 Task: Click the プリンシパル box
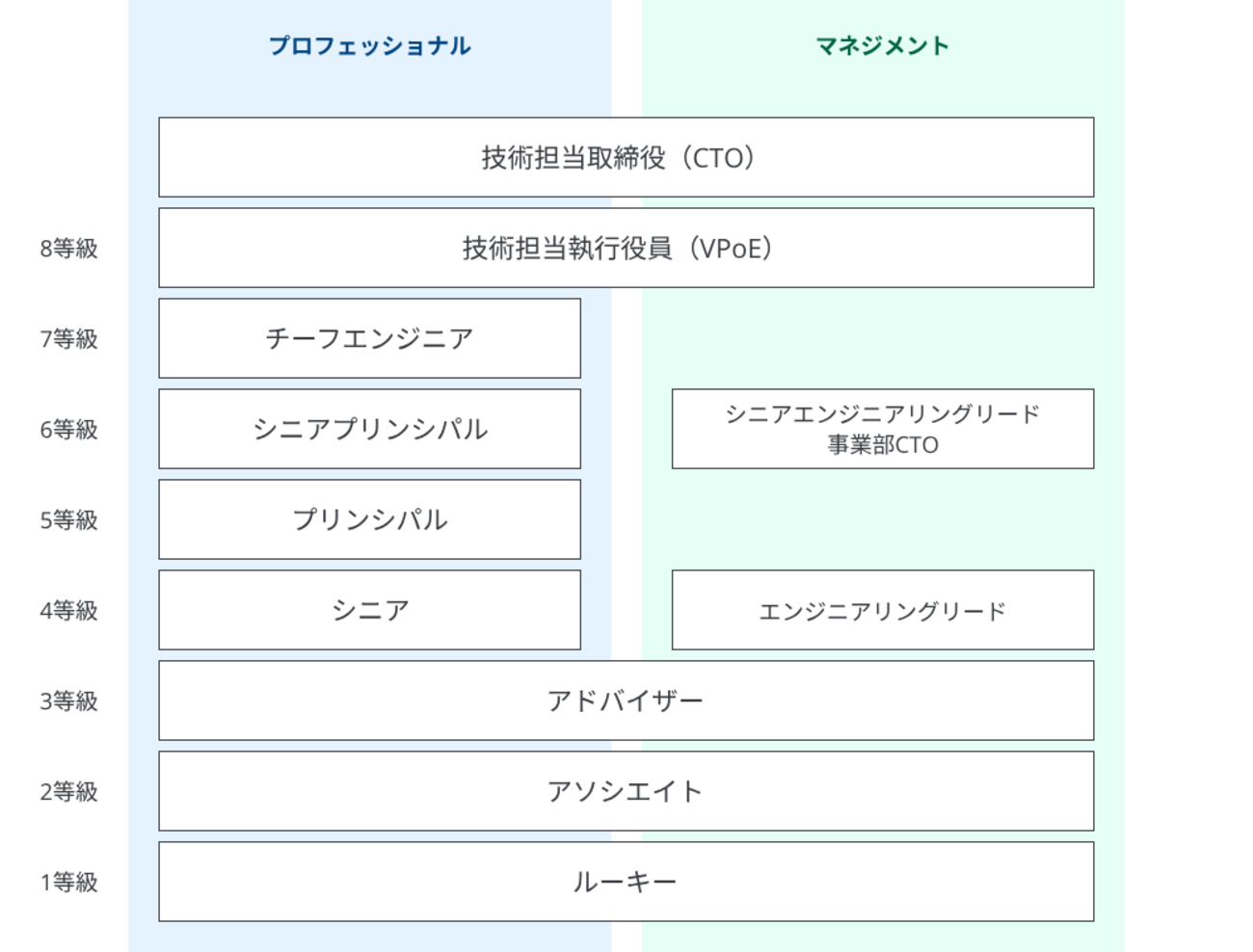tap(370, 519)
